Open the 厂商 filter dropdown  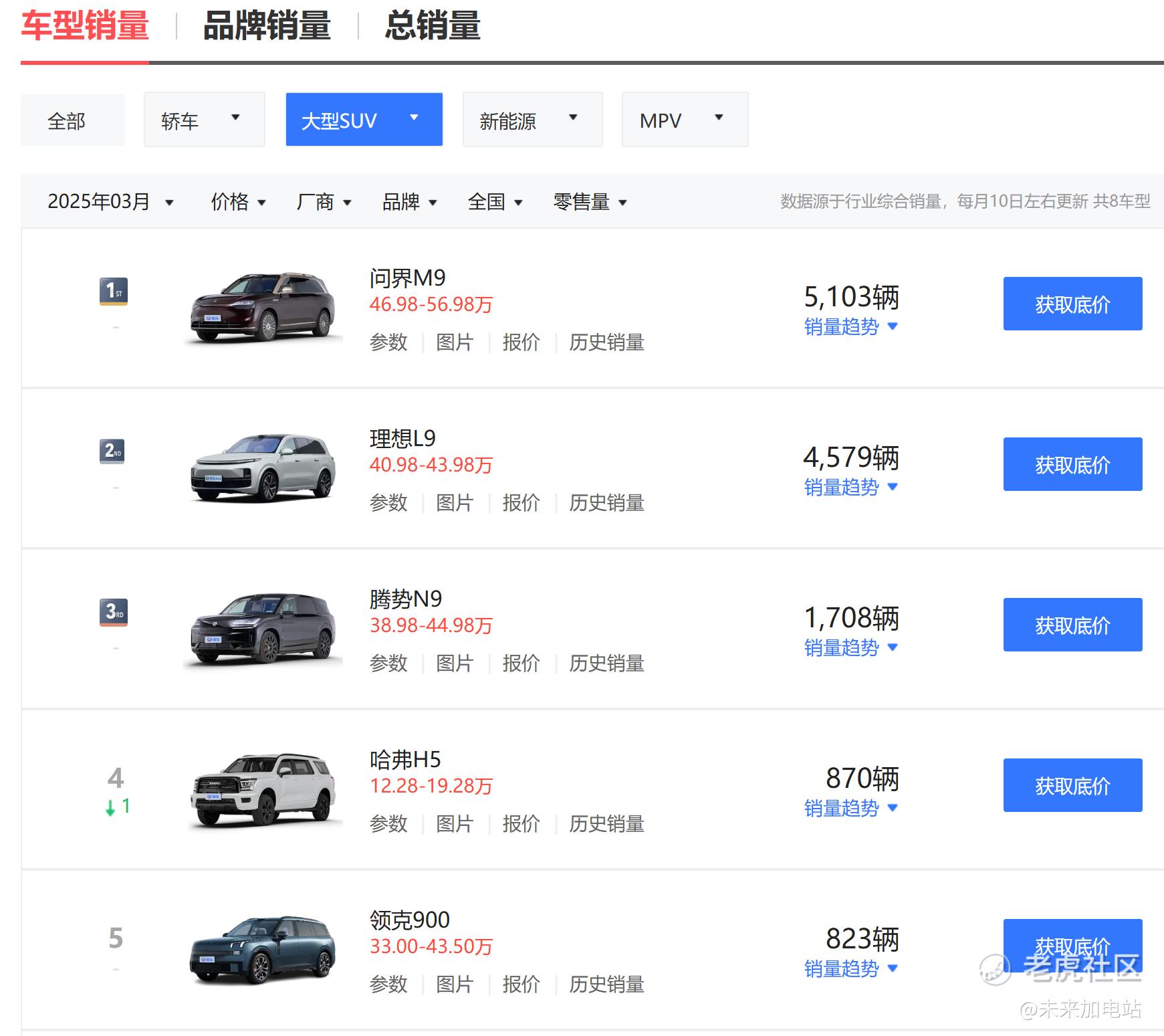tap(324, 201)
